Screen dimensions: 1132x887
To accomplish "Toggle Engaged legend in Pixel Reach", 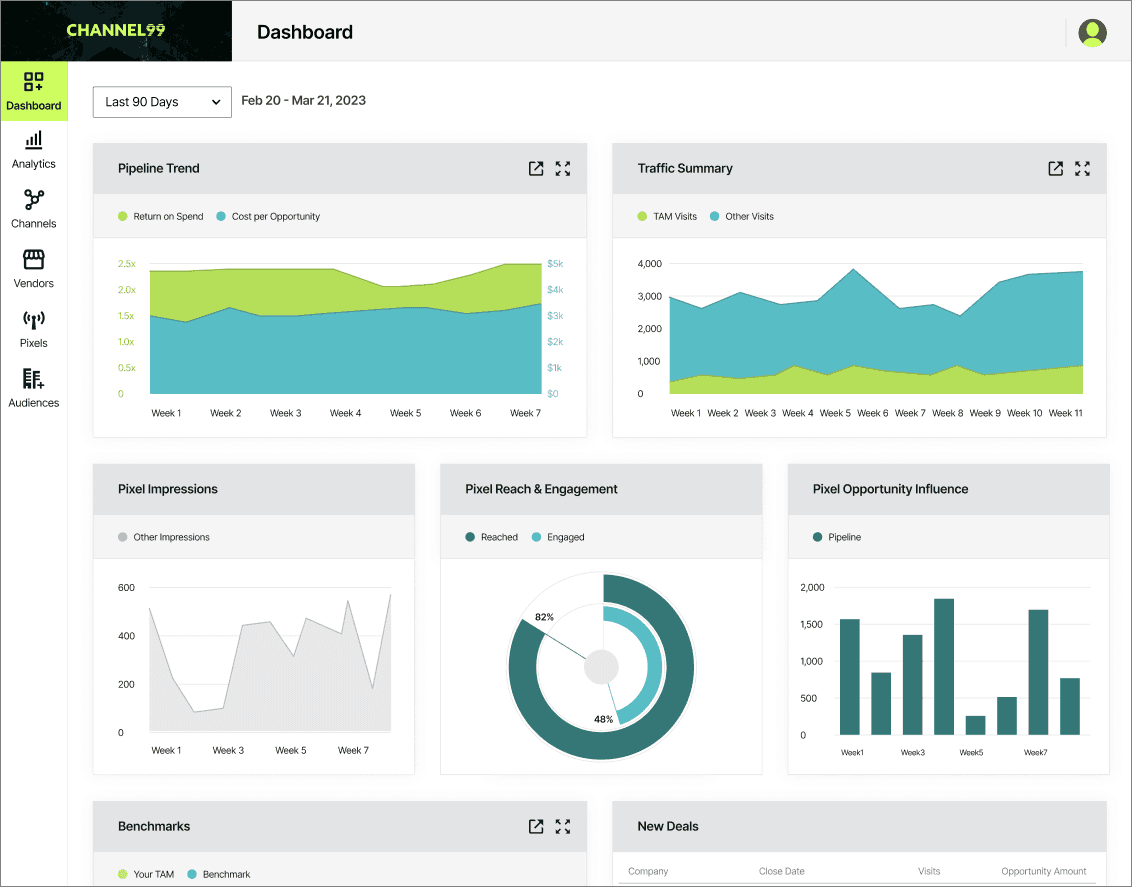I will (558, 537).
